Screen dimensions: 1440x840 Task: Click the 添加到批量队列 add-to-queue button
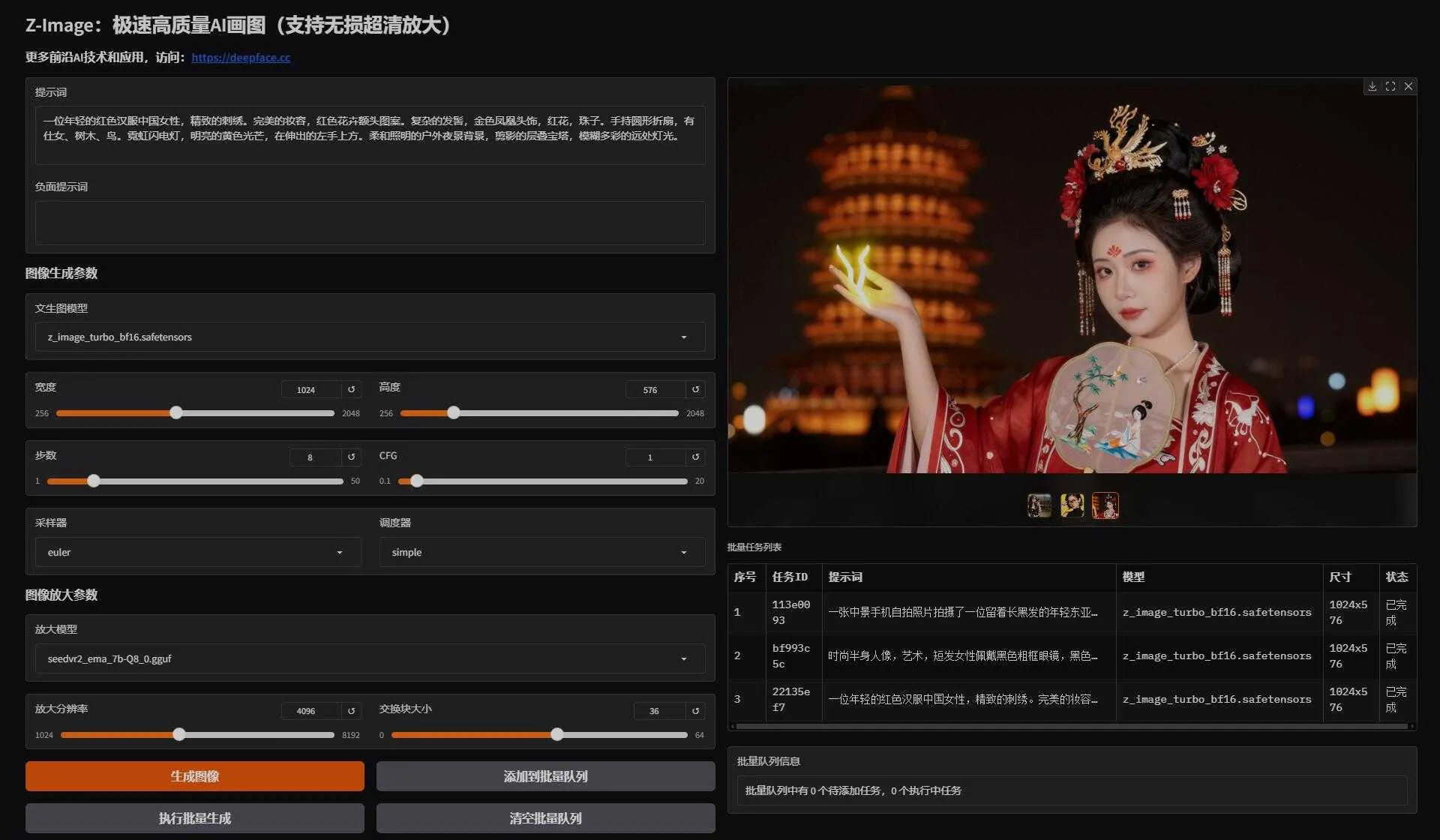click(545, 775)
